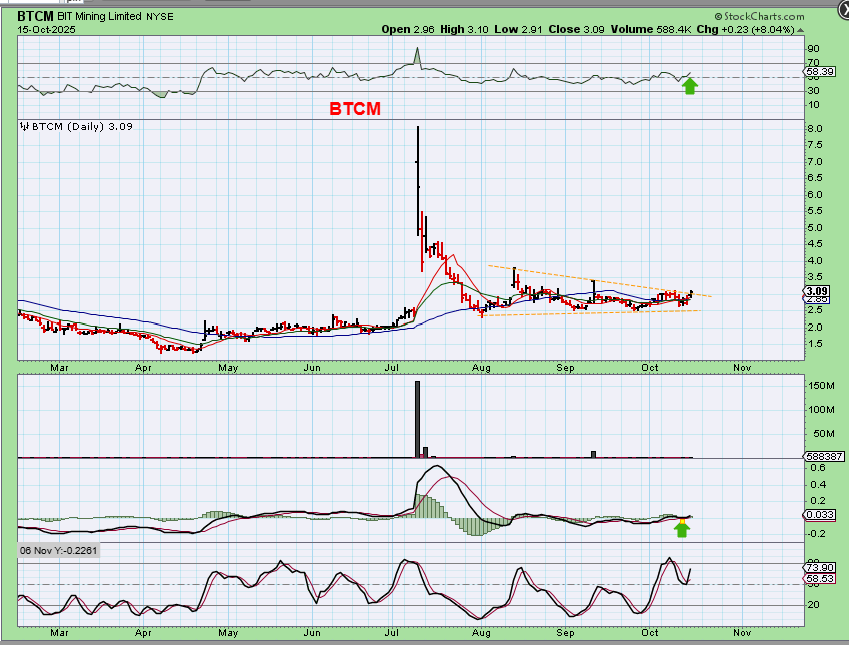
Task: Open the StockCharts.com copyright link
Action: 759,17
